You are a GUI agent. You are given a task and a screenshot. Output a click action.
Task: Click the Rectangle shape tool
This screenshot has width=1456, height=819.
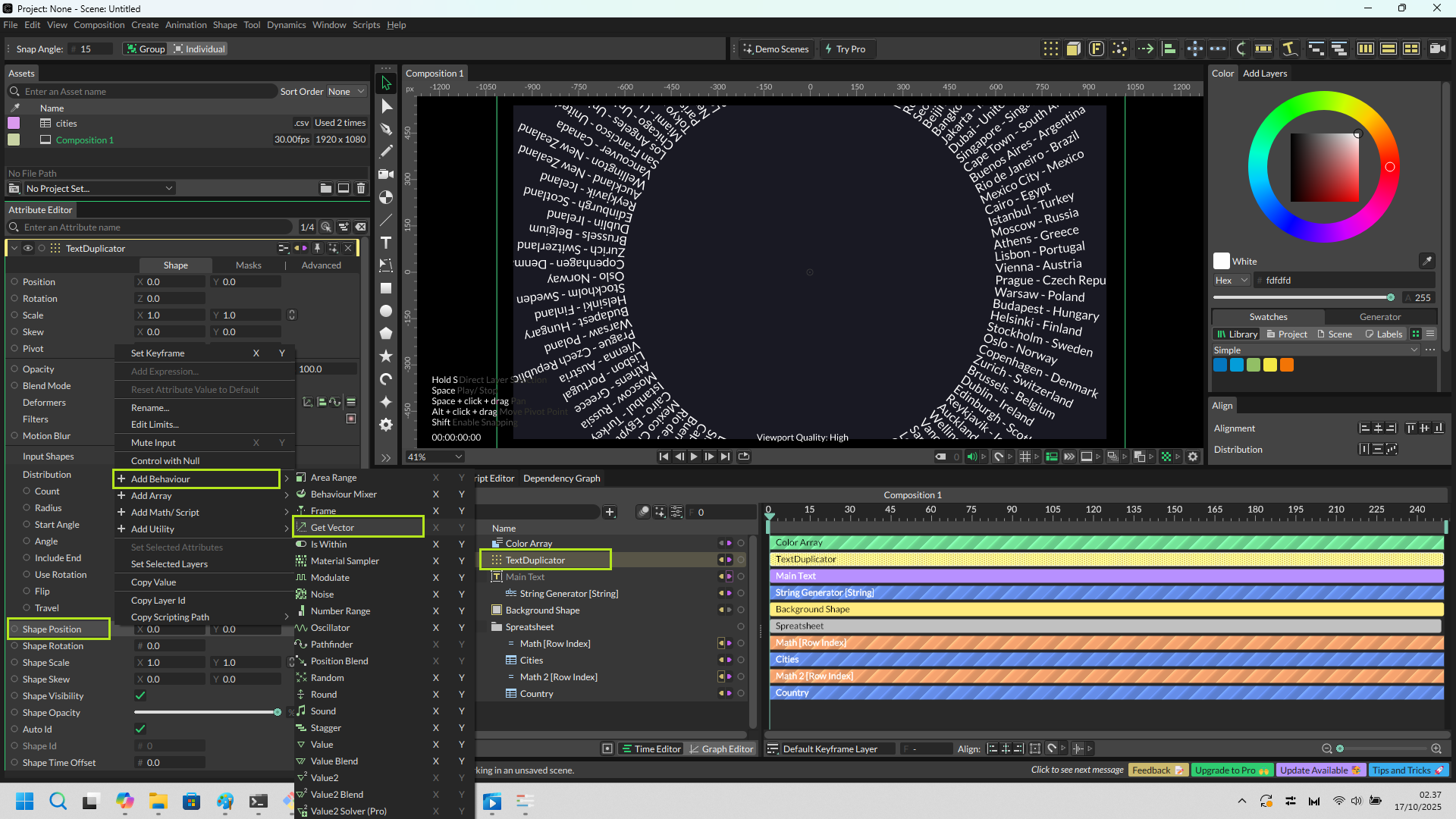point(386,288)
